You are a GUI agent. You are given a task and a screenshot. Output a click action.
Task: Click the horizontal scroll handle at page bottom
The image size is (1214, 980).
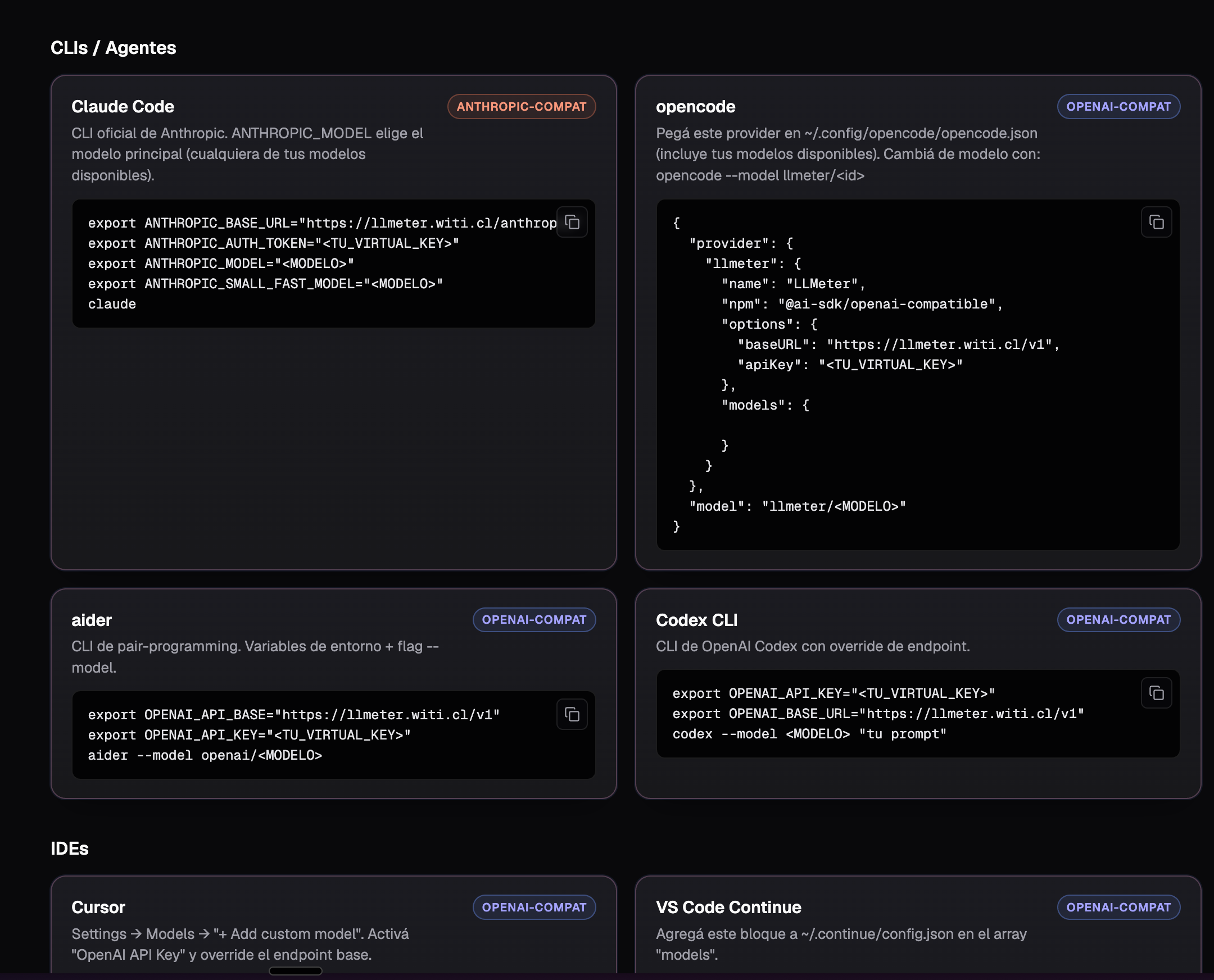pos(295,971)
